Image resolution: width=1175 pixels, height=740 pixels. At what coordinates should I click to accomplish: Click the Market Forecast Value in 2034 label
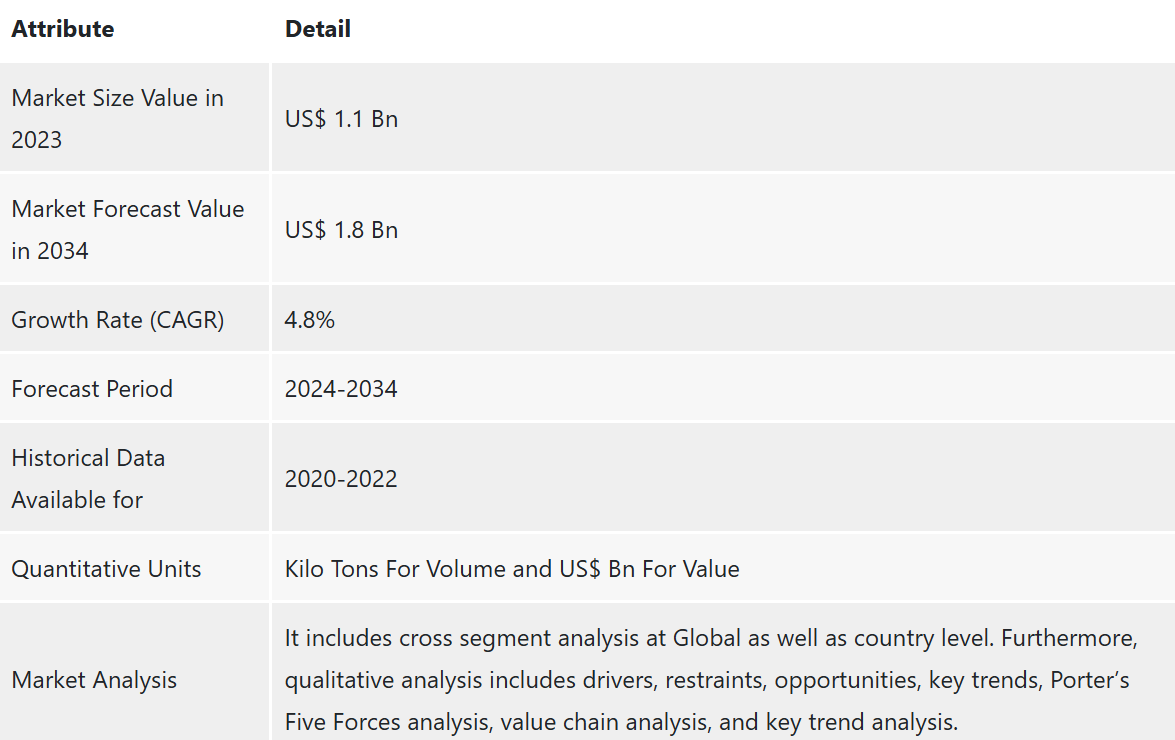click(127, 229)
